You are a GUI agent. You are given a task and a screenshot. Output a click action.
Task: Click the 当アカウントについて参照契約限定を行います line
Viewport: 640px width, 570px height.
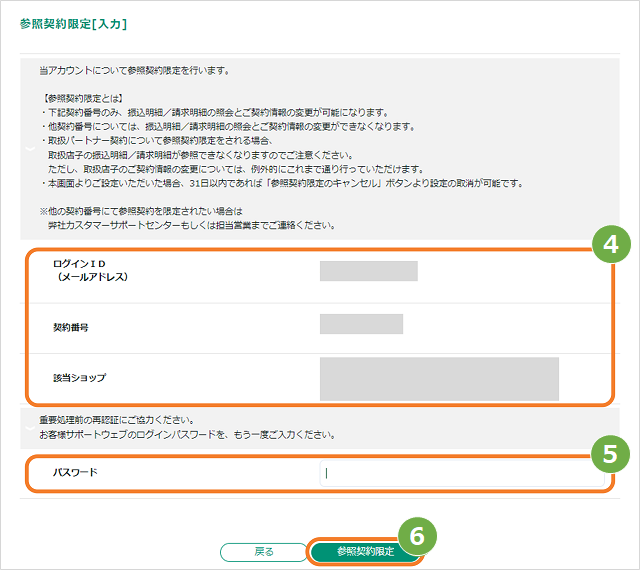135,71
